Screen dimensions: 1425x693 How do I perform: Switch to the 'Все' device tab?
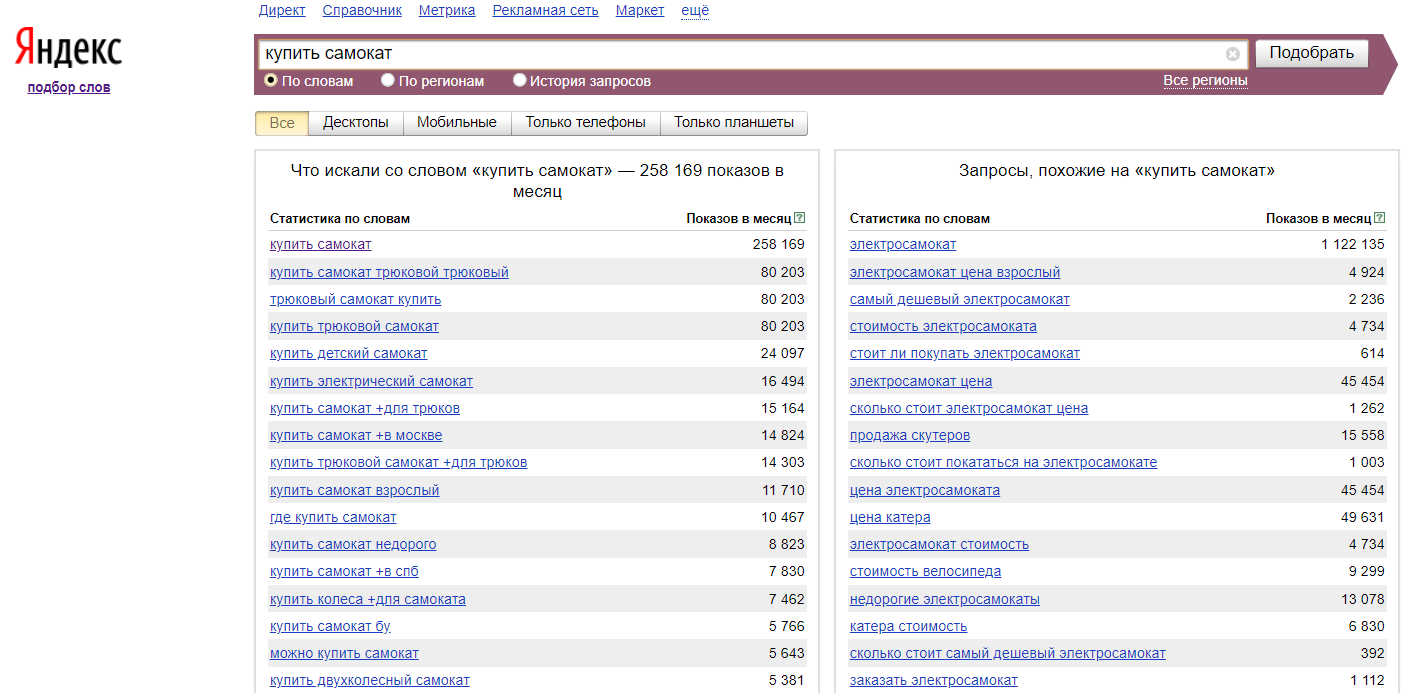282,123
